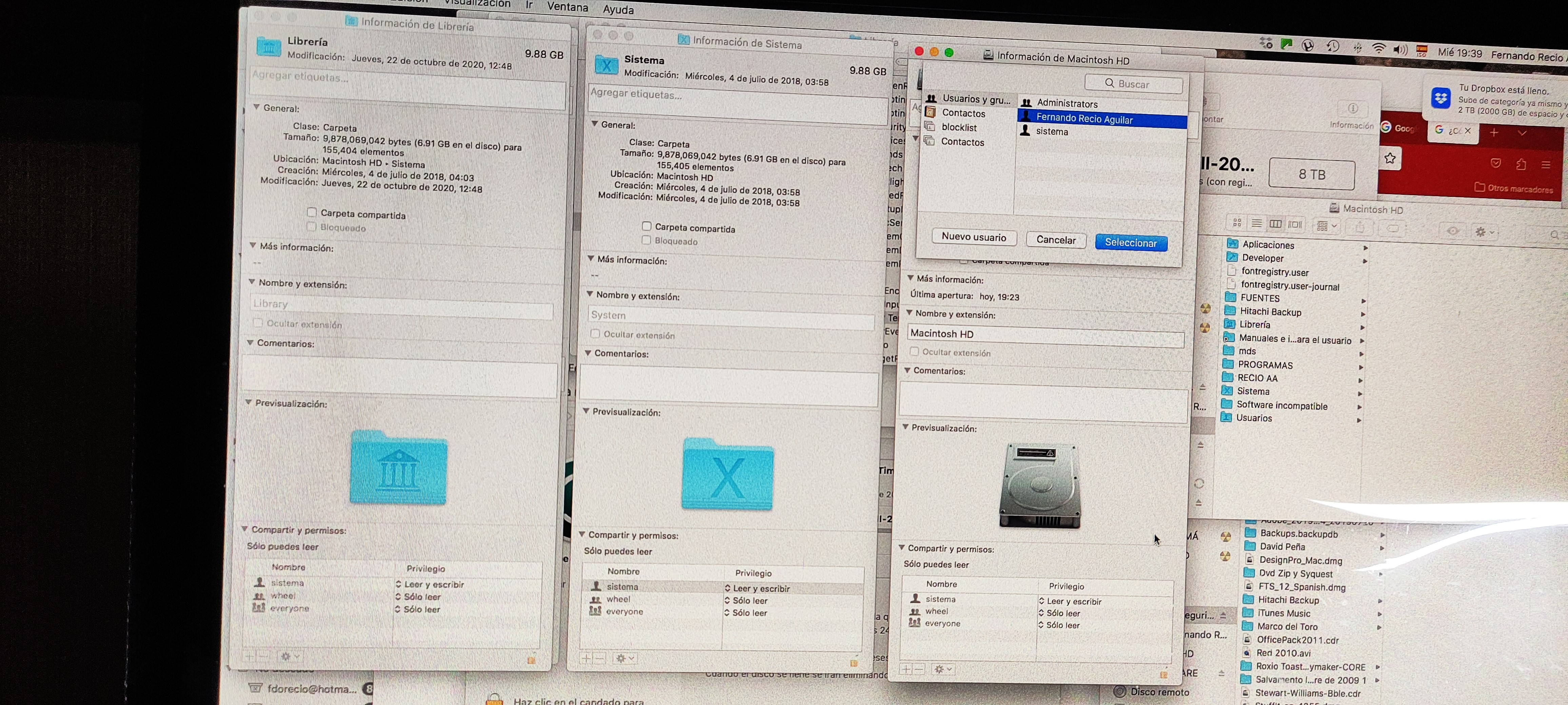Click the bookmark star icon in browser
Image resolution: width=1568 pixels, height=705 pixels.
click(x=1390, y=159)
